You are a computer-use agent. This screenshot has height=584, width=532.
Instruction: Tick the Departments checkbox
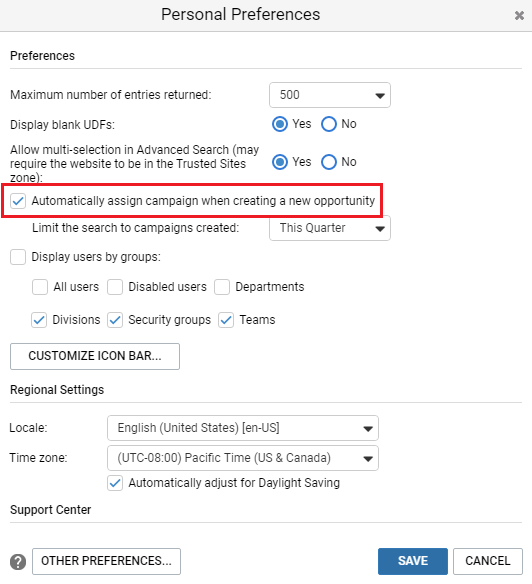pyautogui.click(x=222, y=287)
